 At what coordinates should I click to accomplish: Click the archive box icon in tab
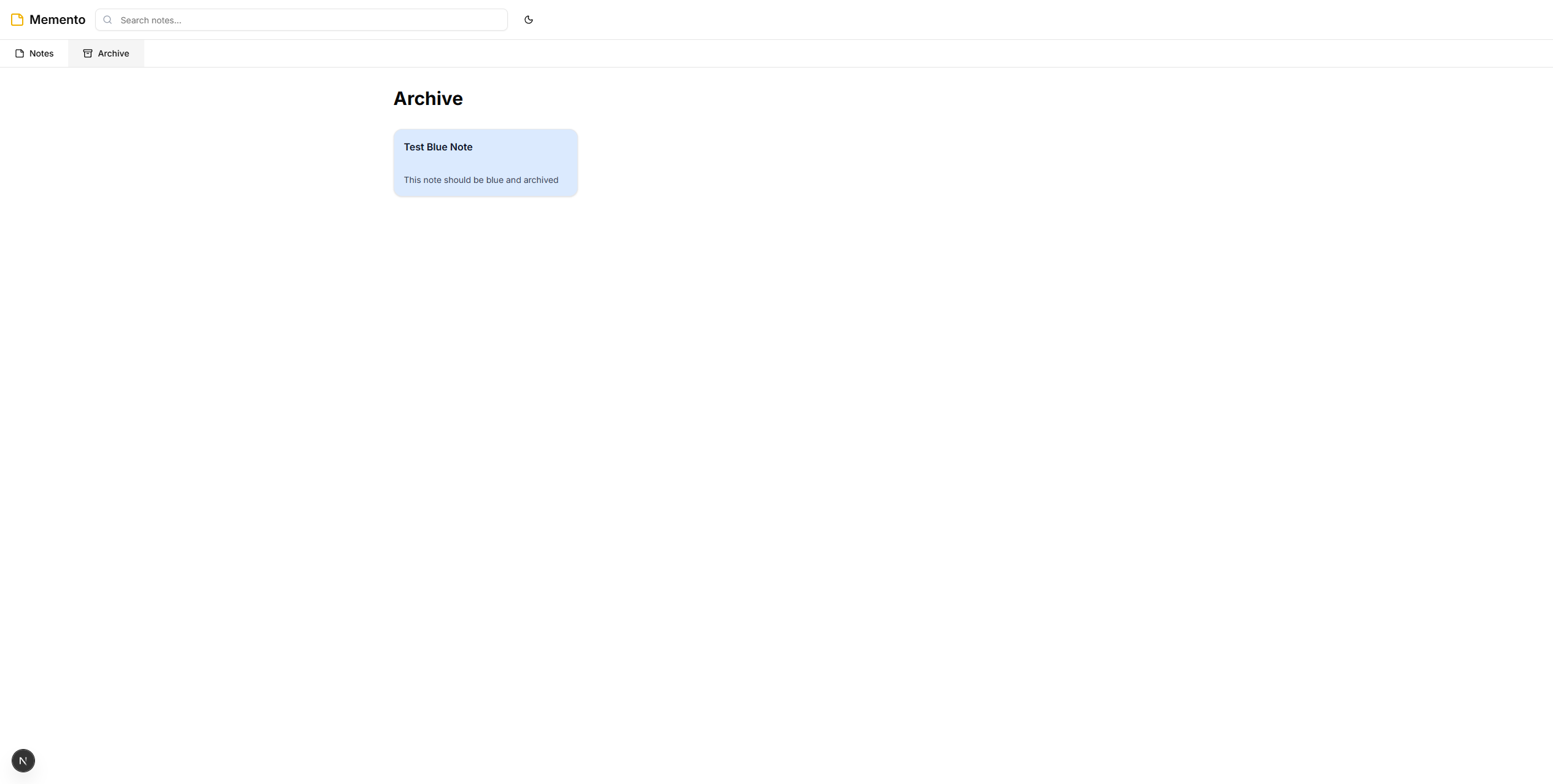click(88, 53)
